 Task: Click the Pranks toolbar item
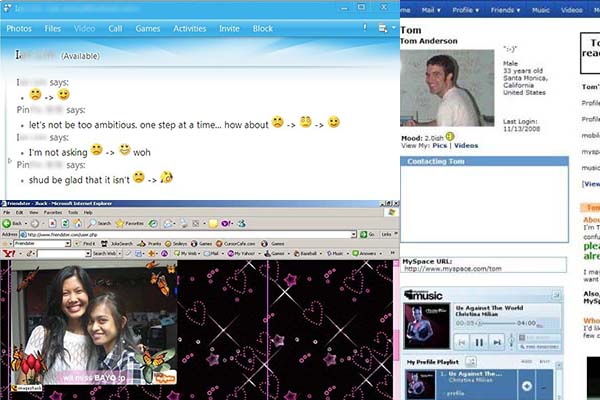point(149,243)
